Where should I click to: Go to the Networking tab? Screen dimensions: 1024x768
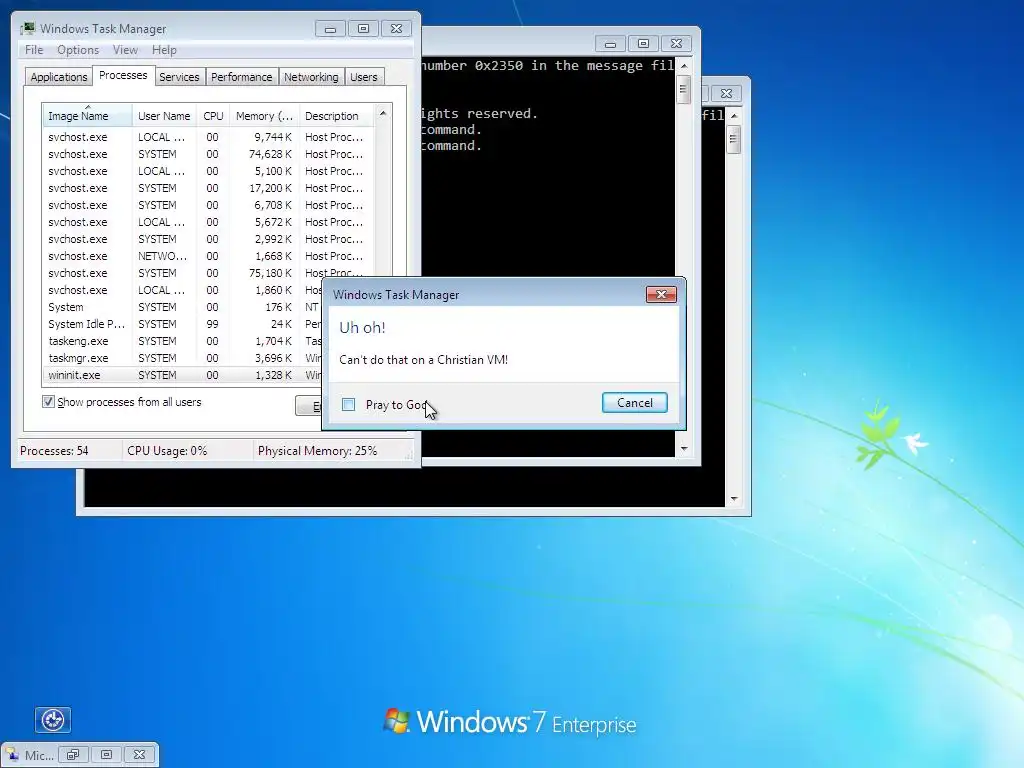point(311,77)
